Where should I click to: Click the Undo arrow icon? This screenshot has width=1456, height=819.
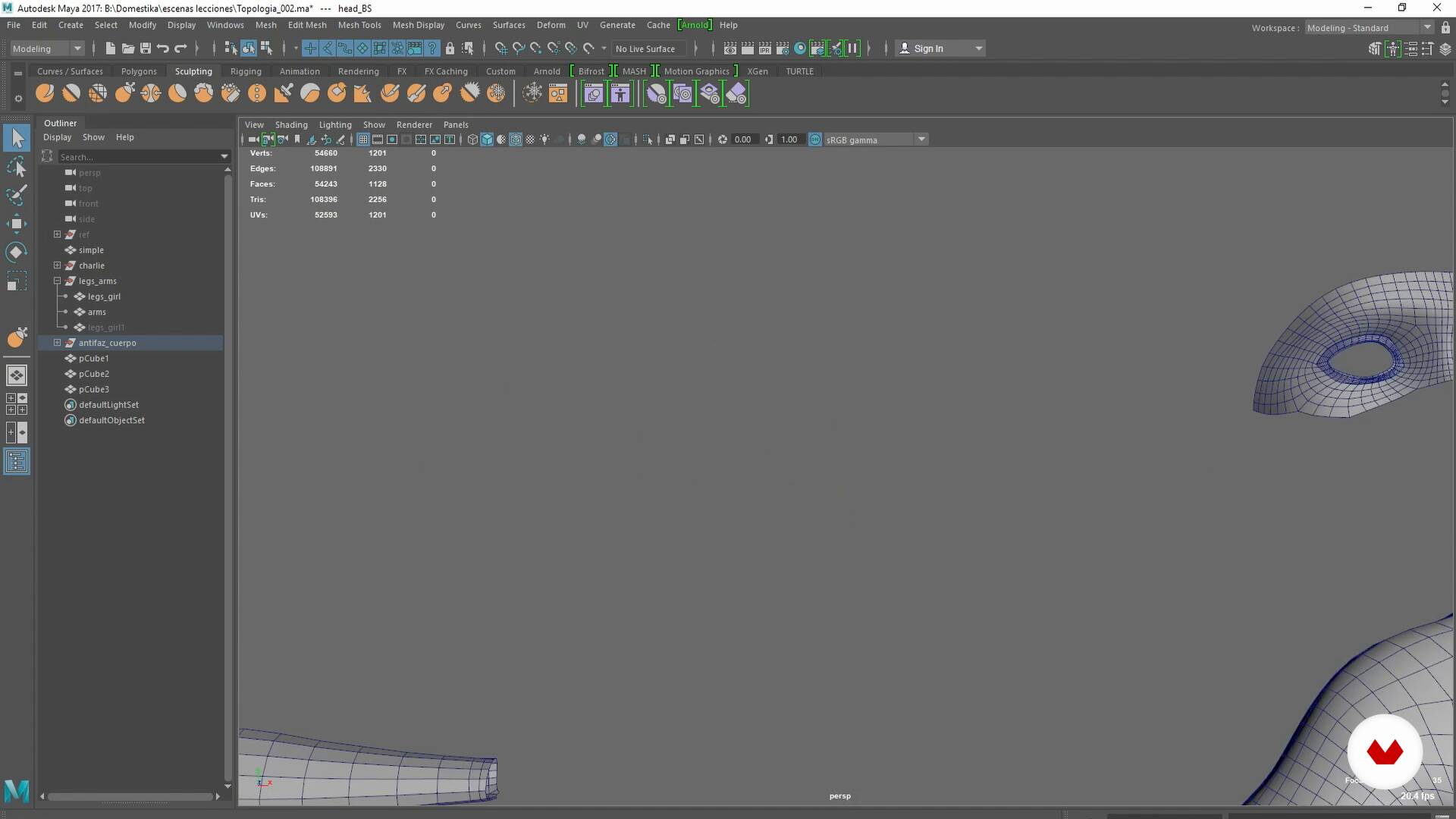coord(163,49)
